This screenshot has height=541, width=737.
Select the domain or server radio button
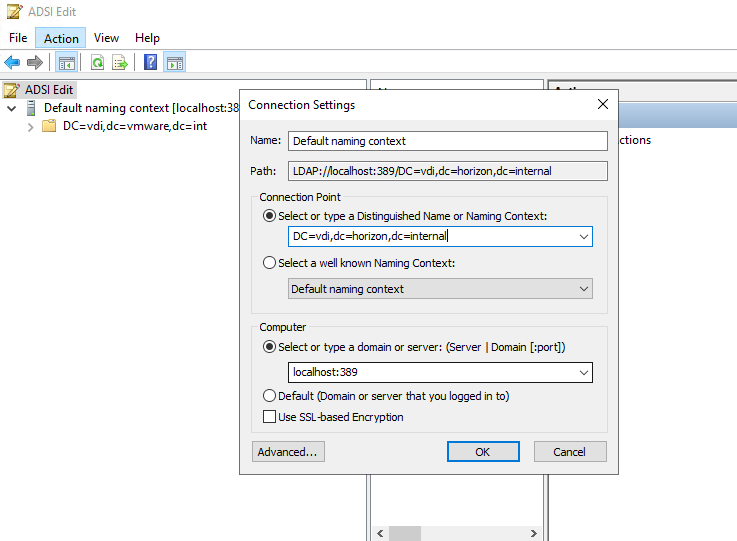pos(269,347)
